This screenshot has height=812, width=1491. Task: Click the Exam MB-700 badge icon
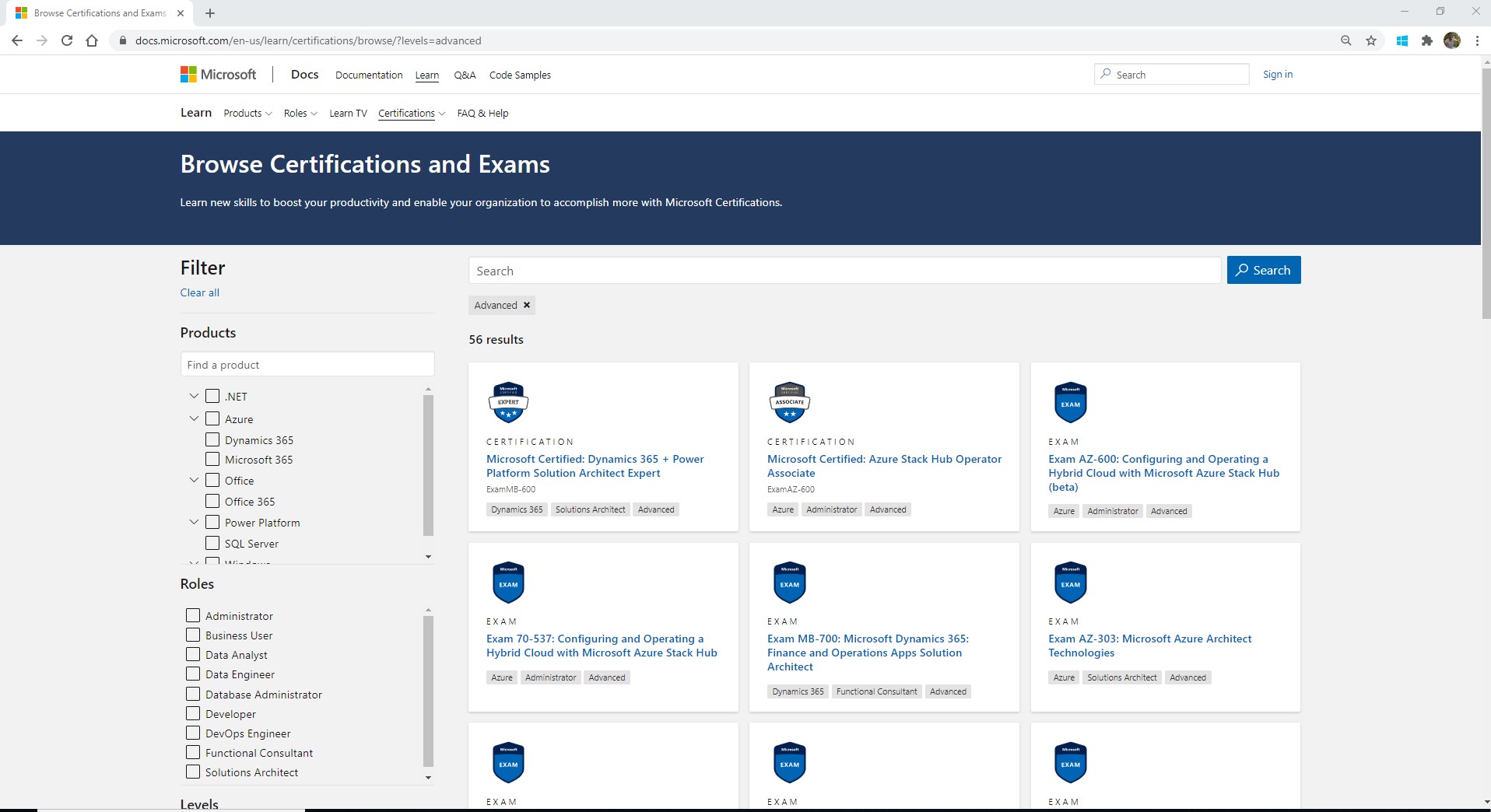point(789,583)
